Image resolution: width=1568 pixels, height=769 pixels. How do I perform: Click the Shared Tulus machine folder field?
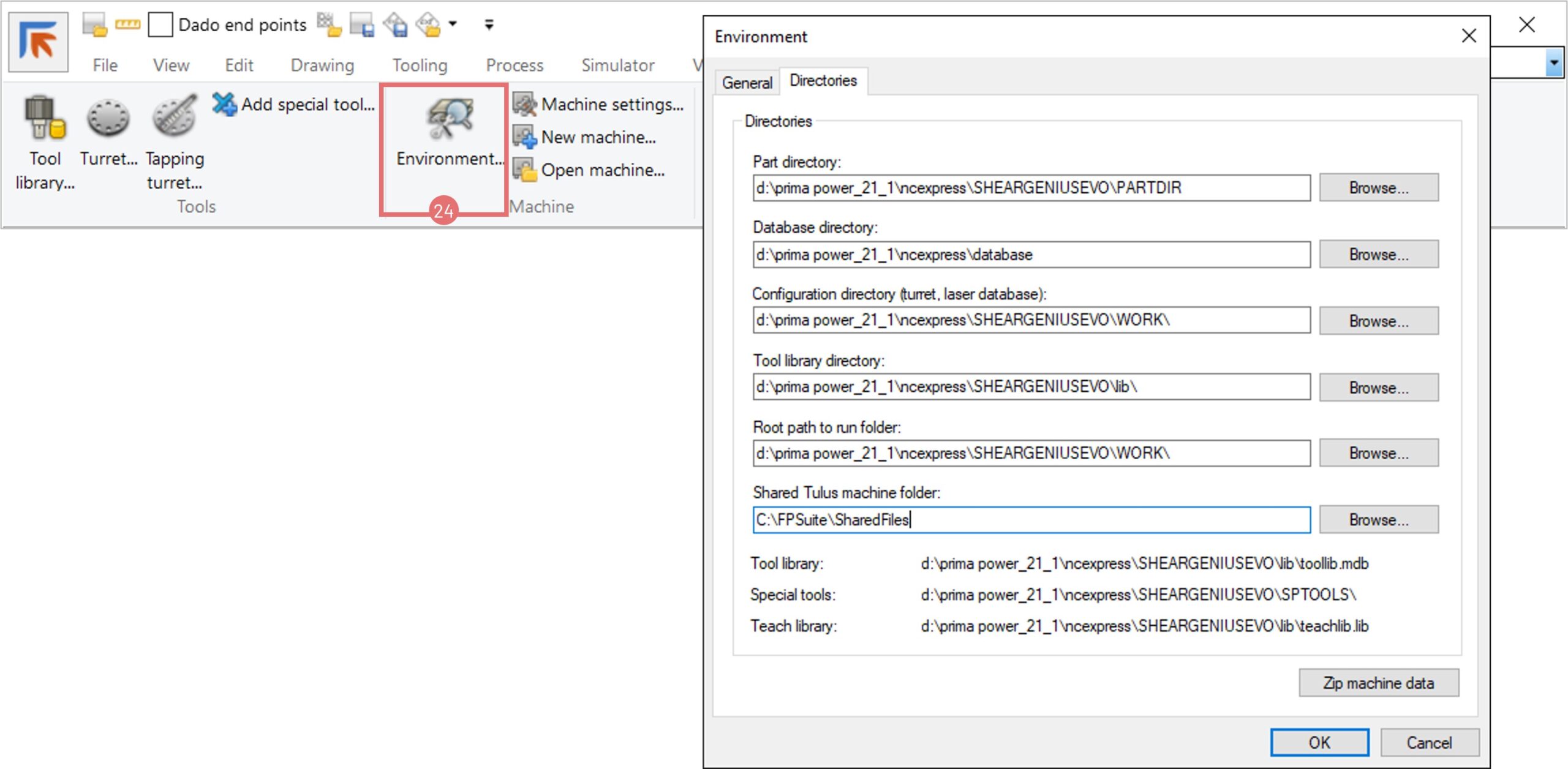[1031, 520]
